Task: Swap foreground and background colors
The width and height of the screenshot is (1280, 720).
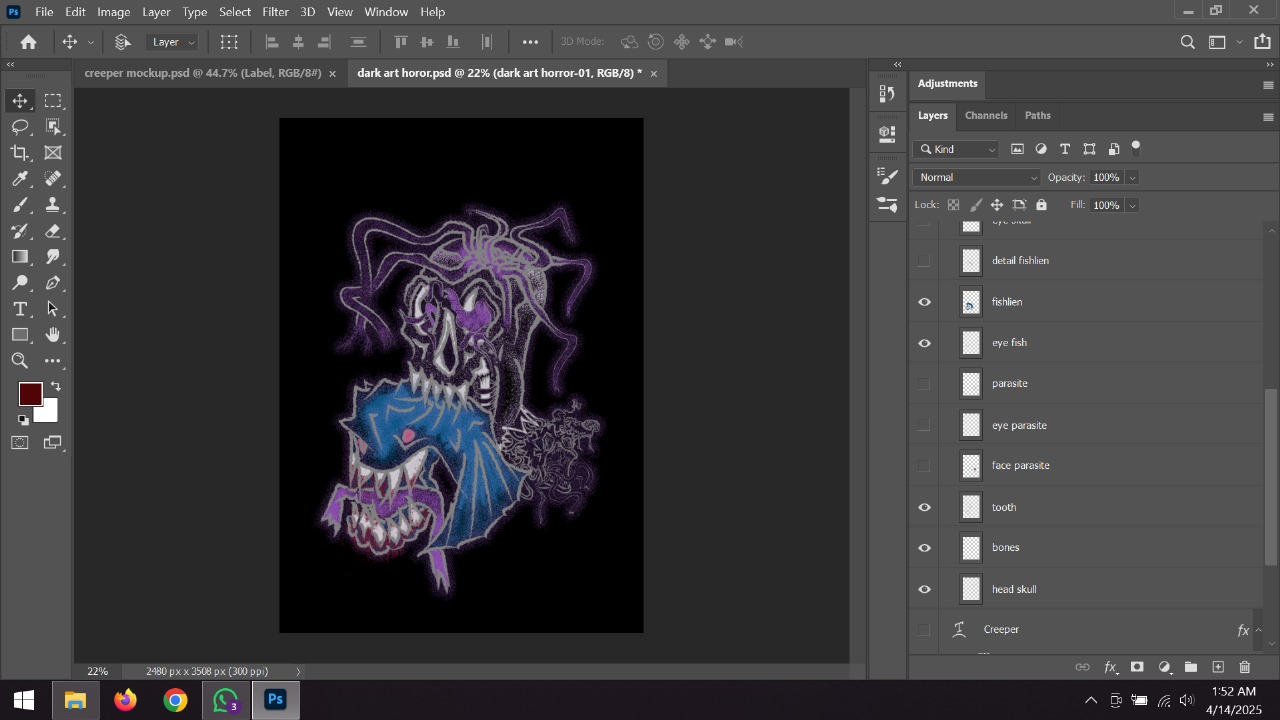Action: (x=56, y=387)
